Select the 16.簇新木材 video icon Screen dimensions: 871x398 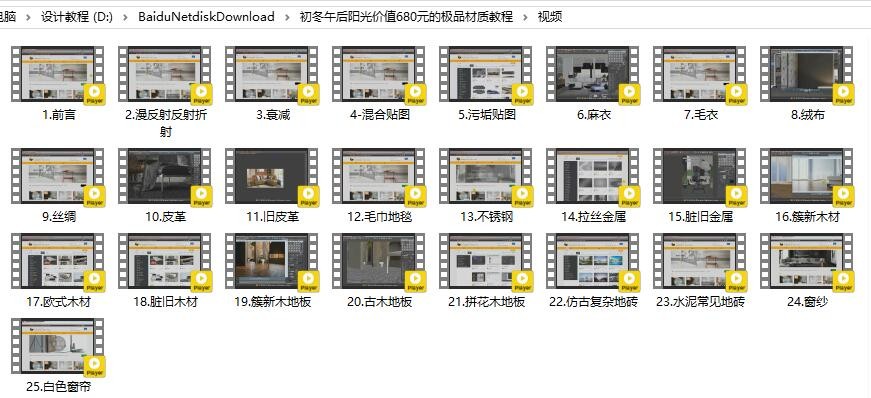(x=807, y=176)
